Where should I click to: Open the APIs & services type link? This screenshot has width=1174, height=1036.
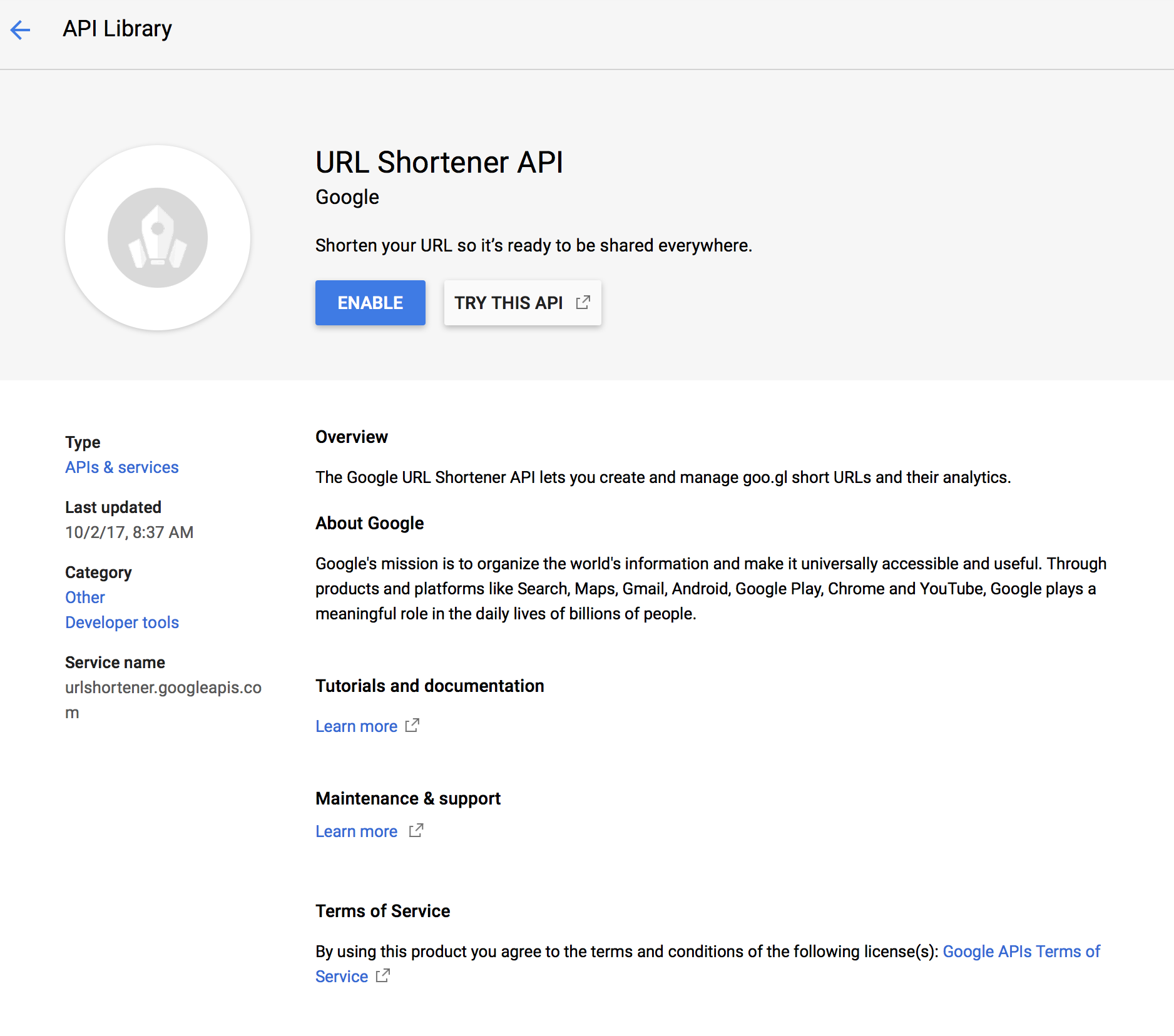coord(122,467)
